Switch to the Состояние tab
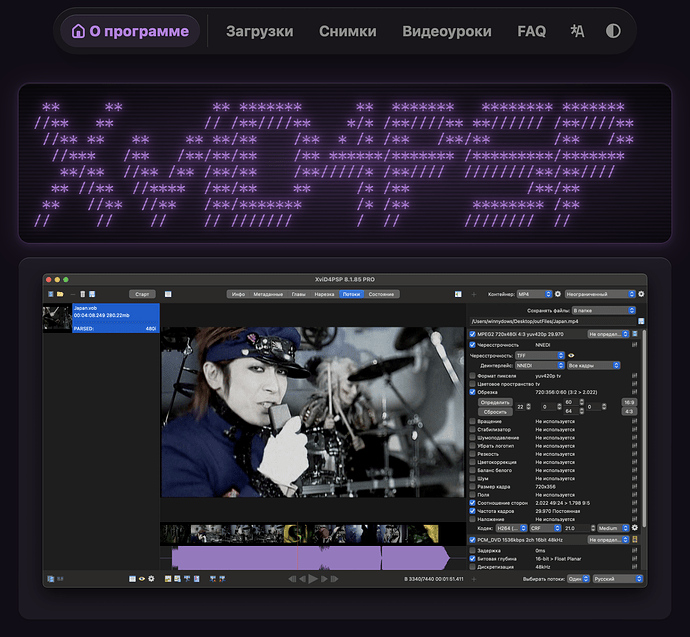Screen dimensions: 690x637 (382, 294)
